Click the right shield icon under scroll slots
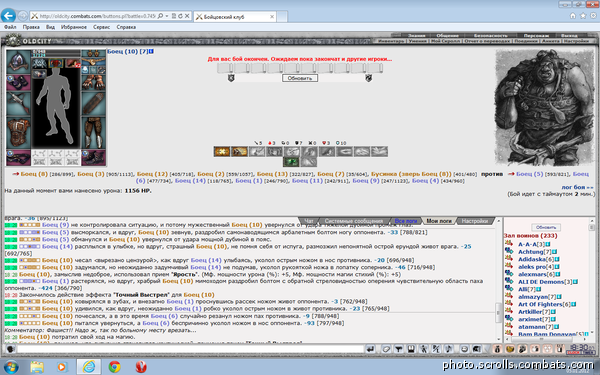600x375 pixels. point(368,78)
